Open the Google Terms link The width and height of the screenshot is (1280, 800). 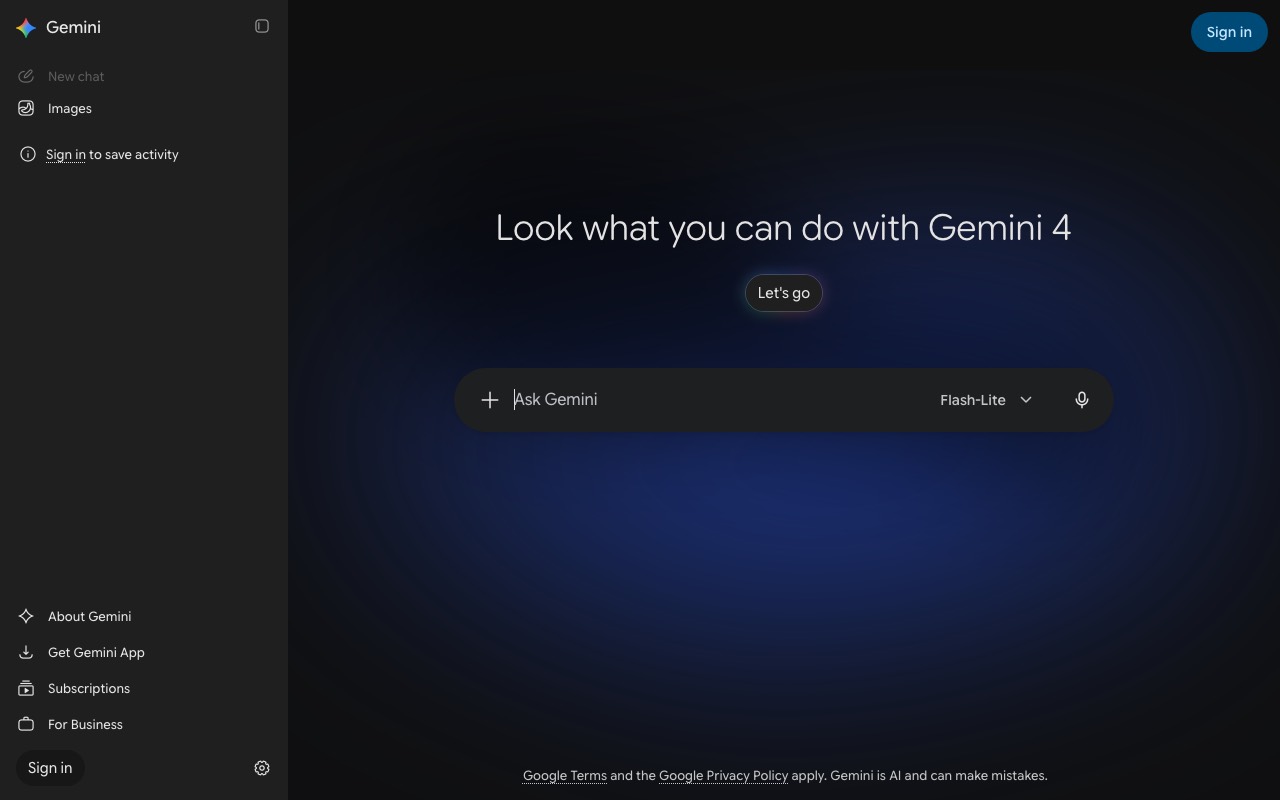[x=565, y=776]
